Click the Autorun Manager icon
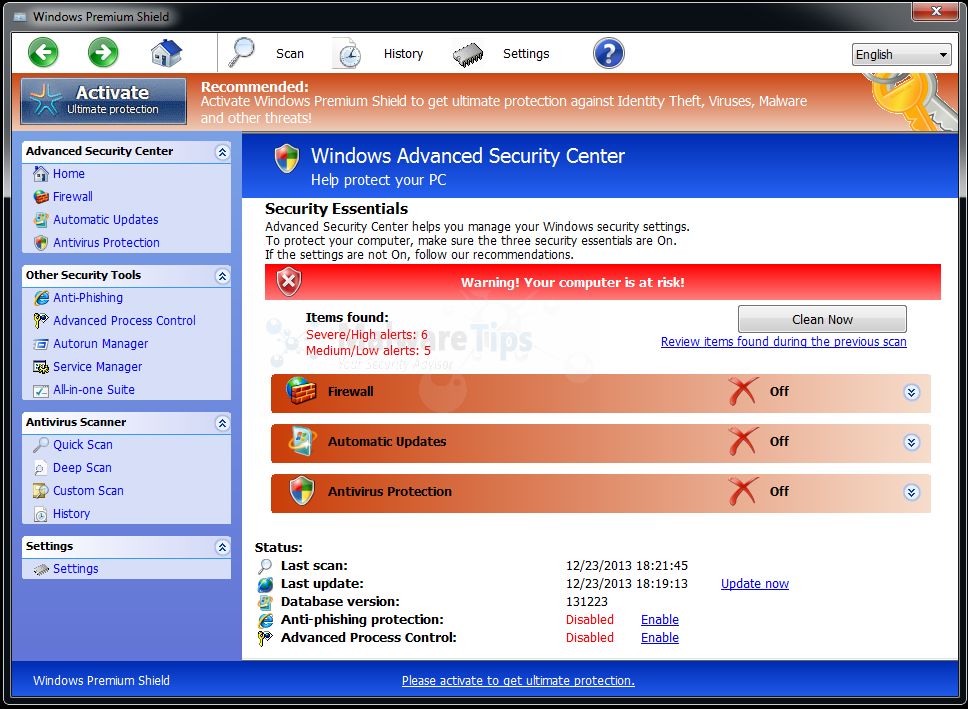968x709 pixels. tap(41, 344)
